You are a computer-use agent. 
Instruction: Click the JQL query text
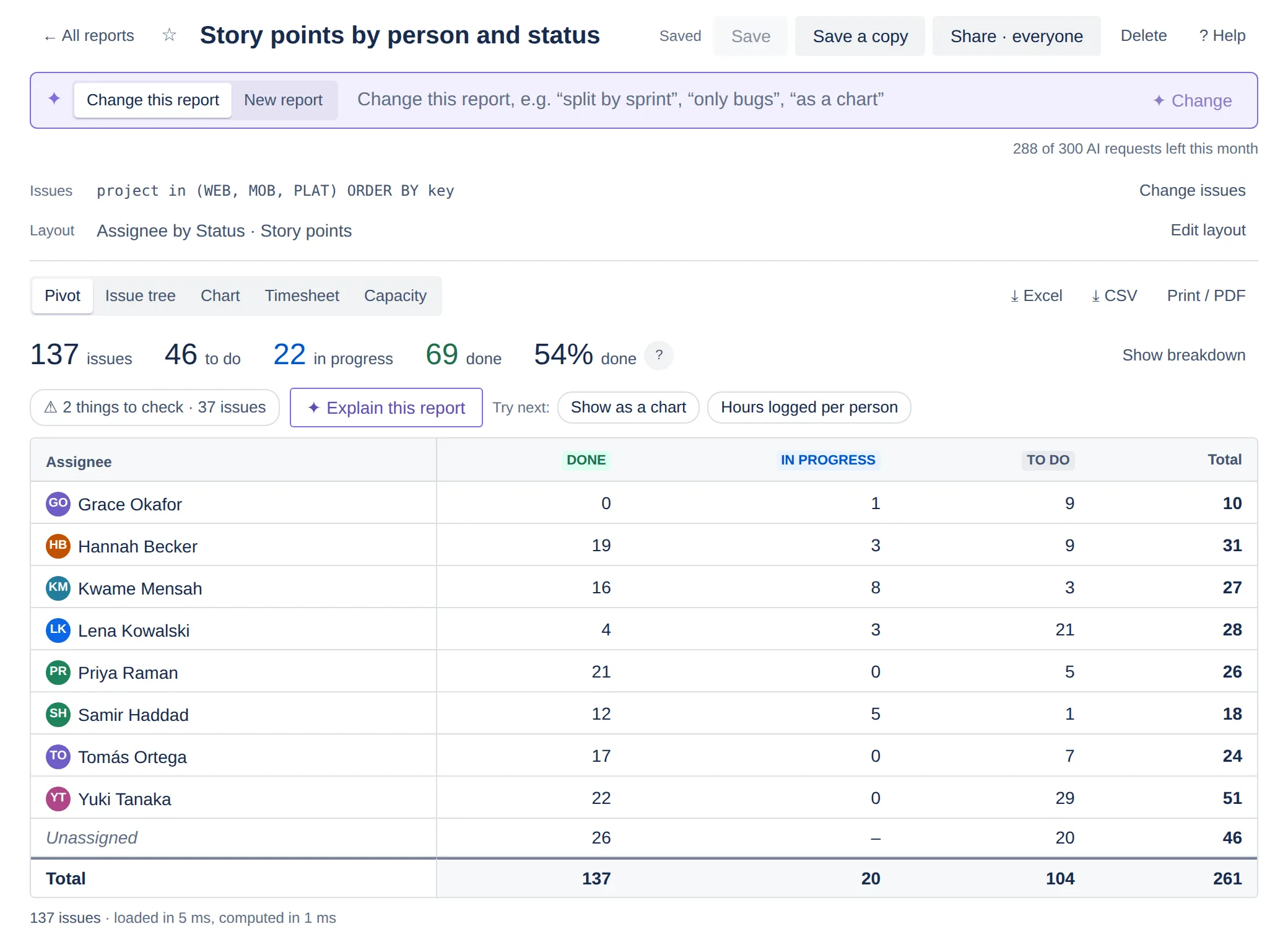pos(276,191)
